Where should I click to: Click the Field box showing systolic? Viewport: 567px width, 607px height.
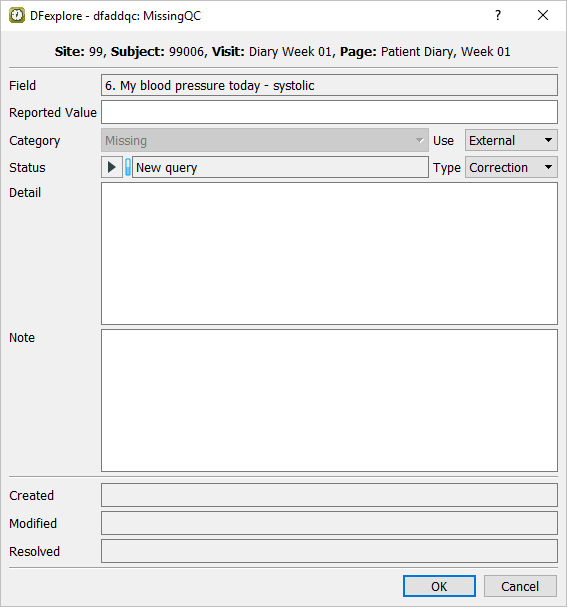coord(329,85)
